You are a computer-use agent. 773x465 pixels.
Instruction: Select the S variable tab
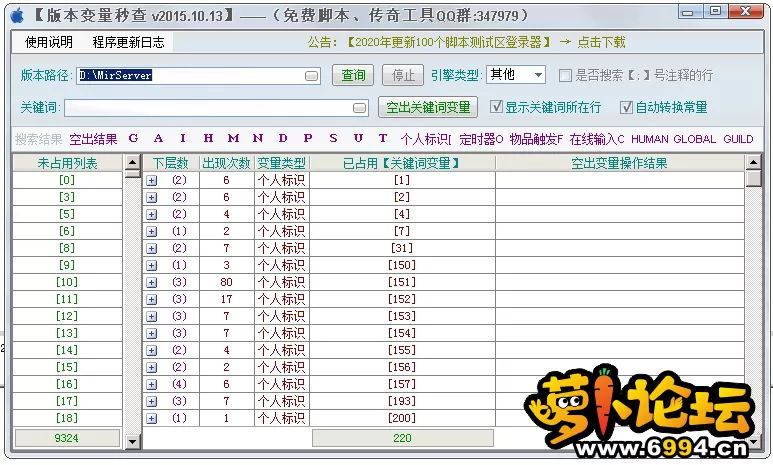click(333, 139)
